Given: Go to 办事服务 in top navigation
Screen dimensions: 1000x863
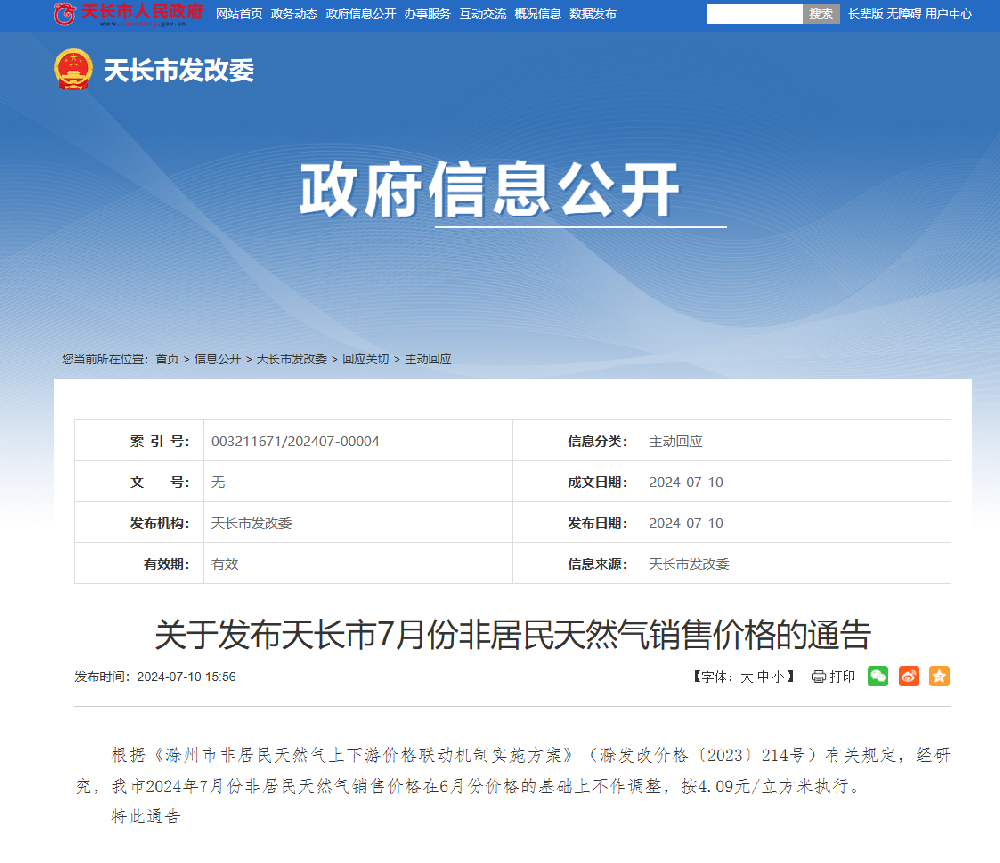Looking at the screenshot, I should 427,13.
